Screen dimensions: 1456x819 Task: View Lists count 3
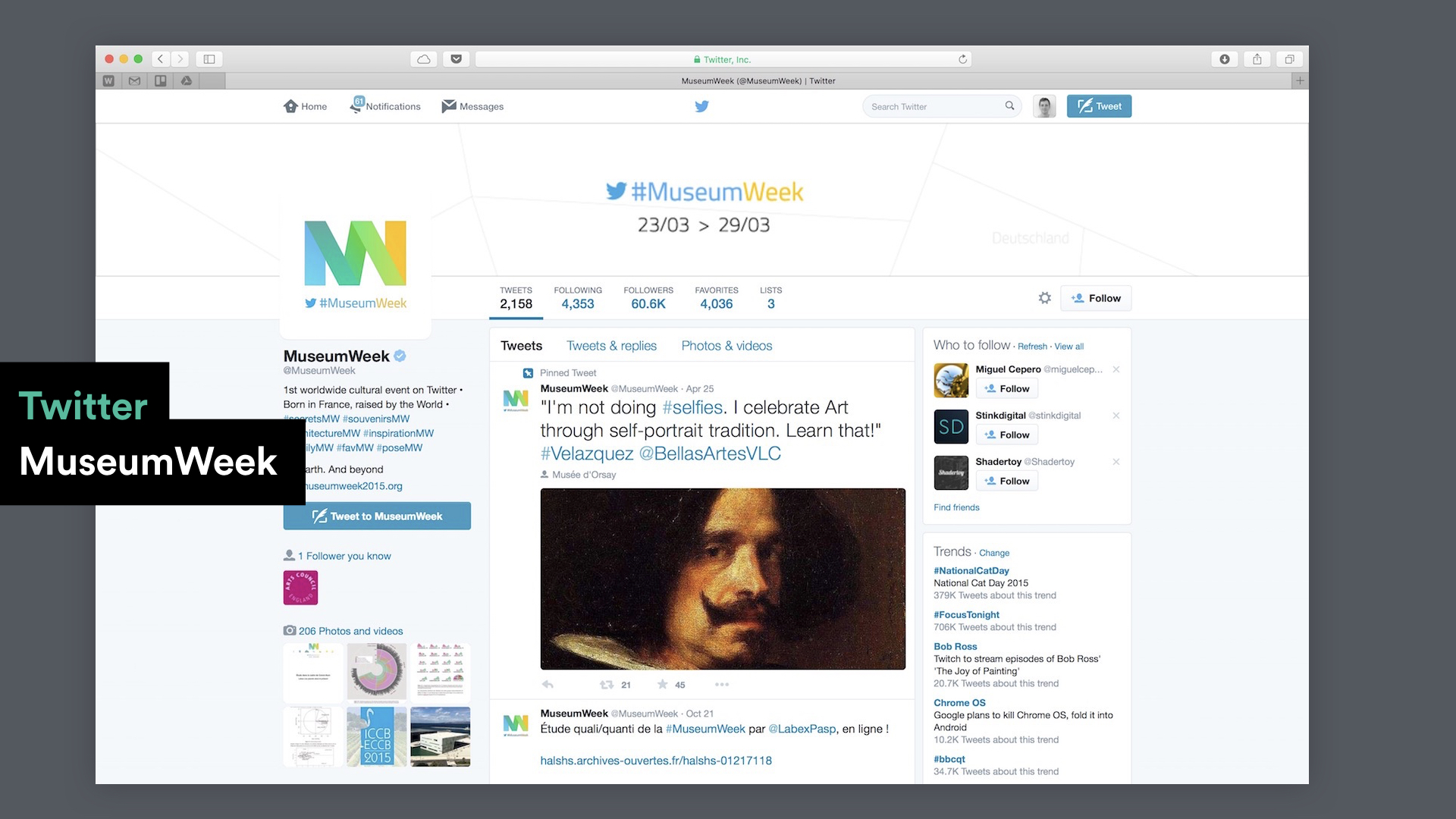[770, 298]
